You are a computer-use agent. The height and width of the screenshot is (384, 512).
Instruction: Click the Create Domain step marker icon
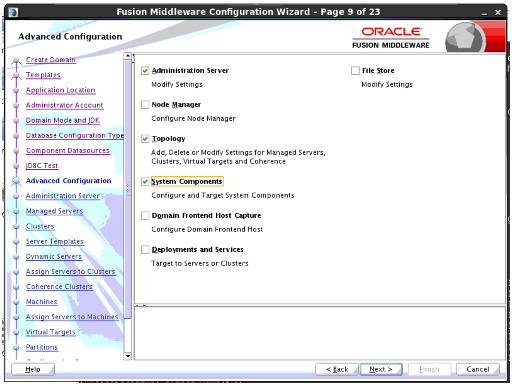click(16, 60)
